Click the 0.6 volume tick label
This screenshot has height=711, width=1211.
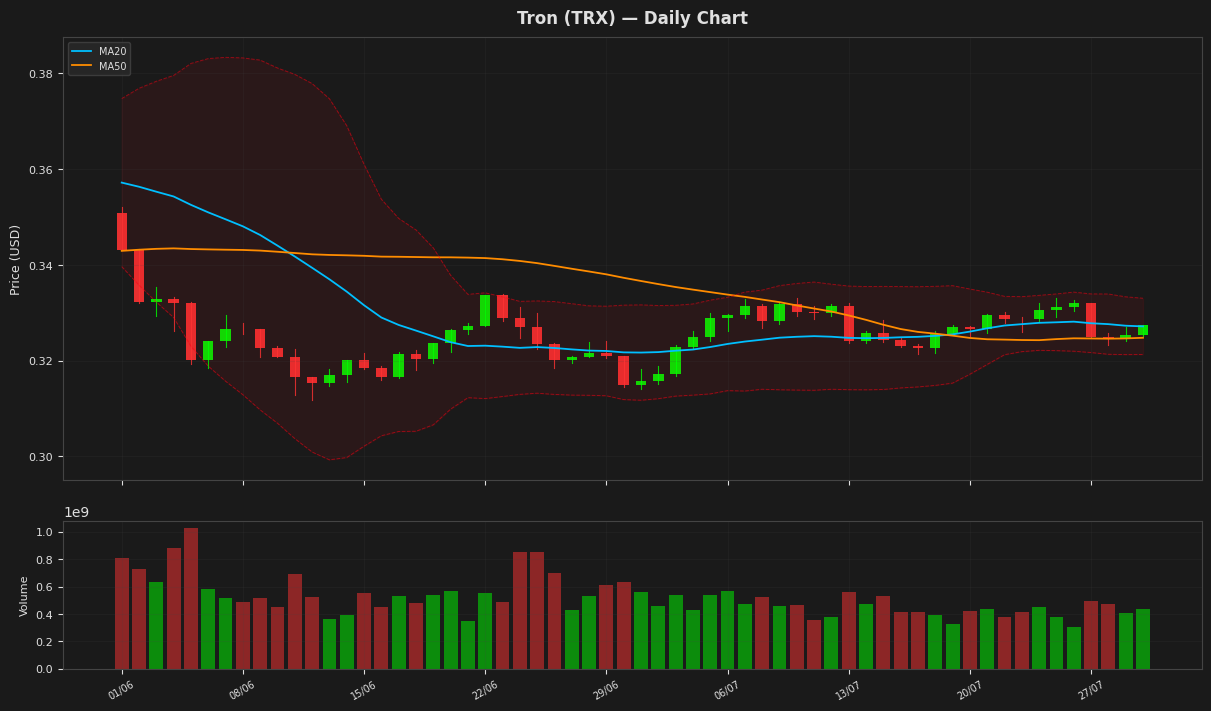[46, 588]
